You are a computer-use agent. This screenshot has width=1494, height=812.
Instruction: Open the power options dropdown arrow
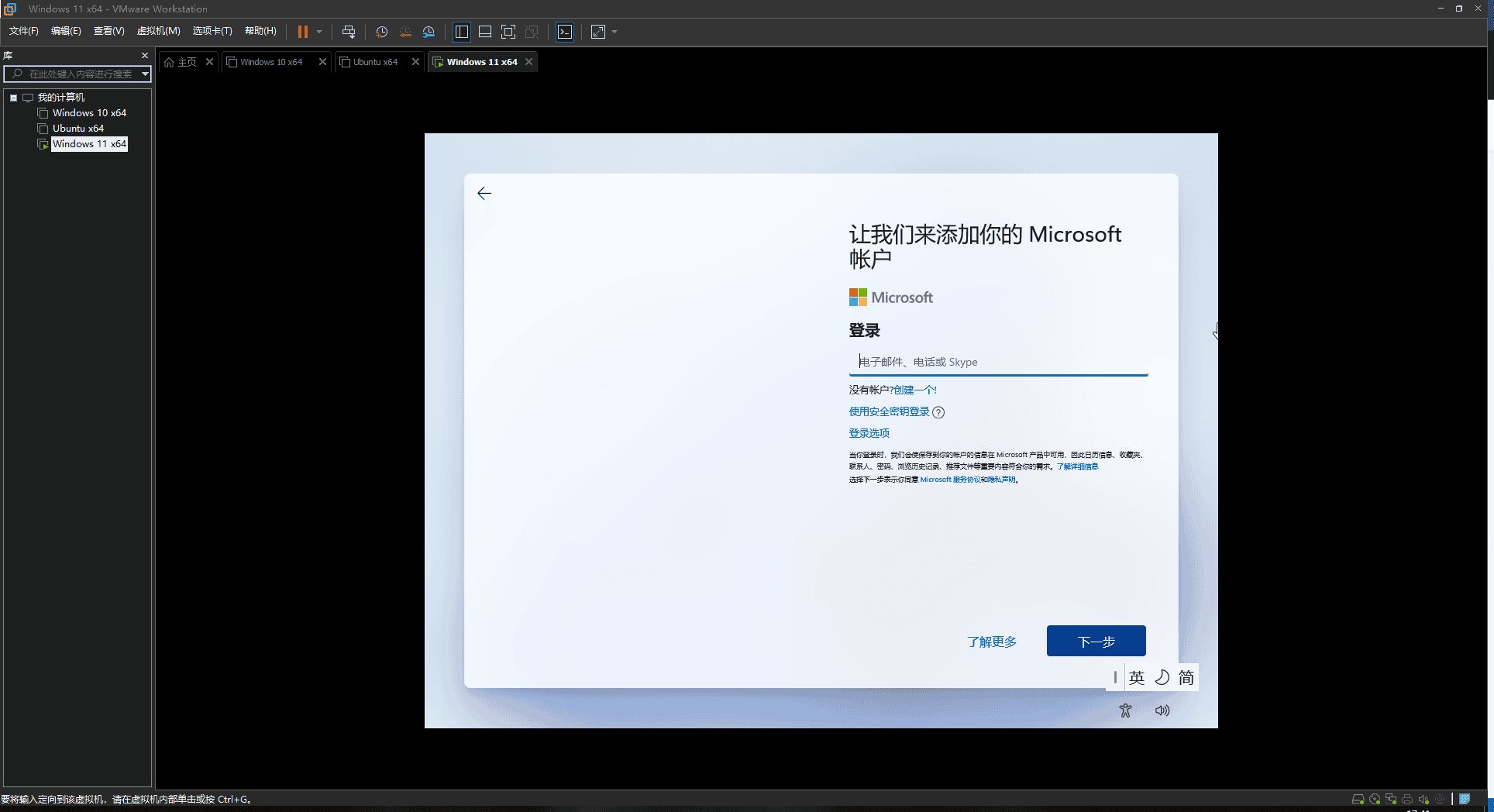tap(319, 32)
